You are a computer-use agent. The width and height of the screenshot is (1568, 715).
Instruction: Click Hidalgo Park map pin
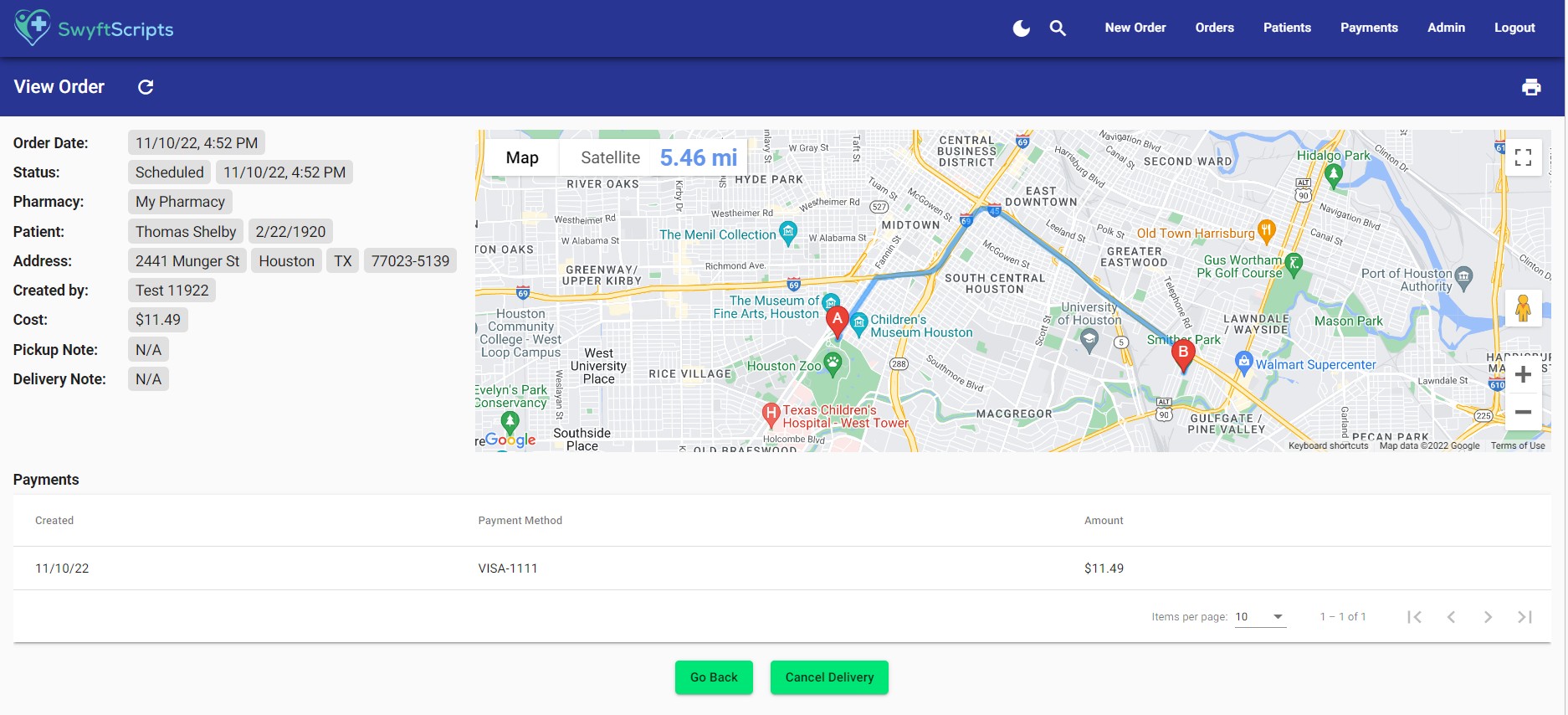(x=1334, y=175)
